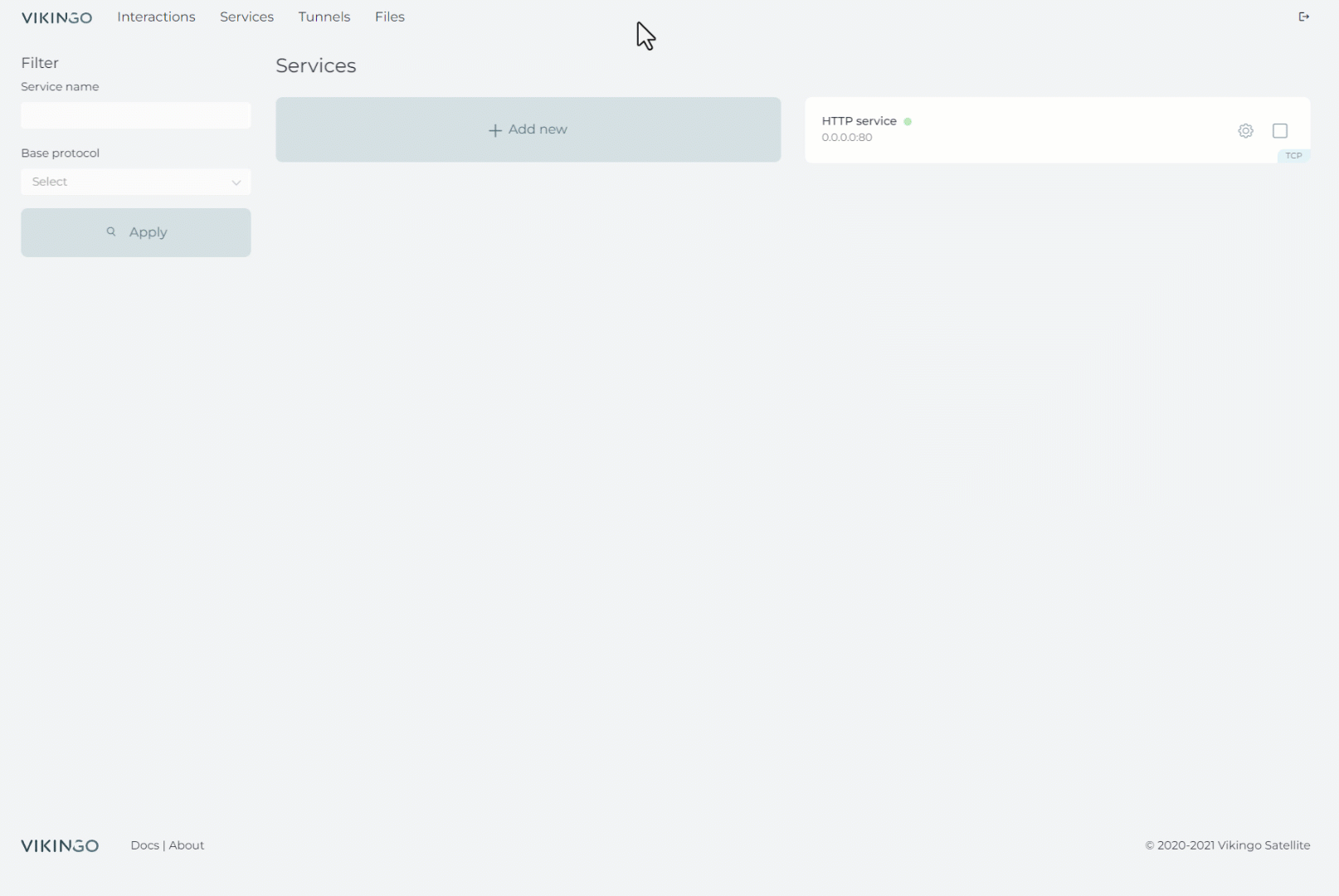Open the Tunnels page

(x=324, y=17)
